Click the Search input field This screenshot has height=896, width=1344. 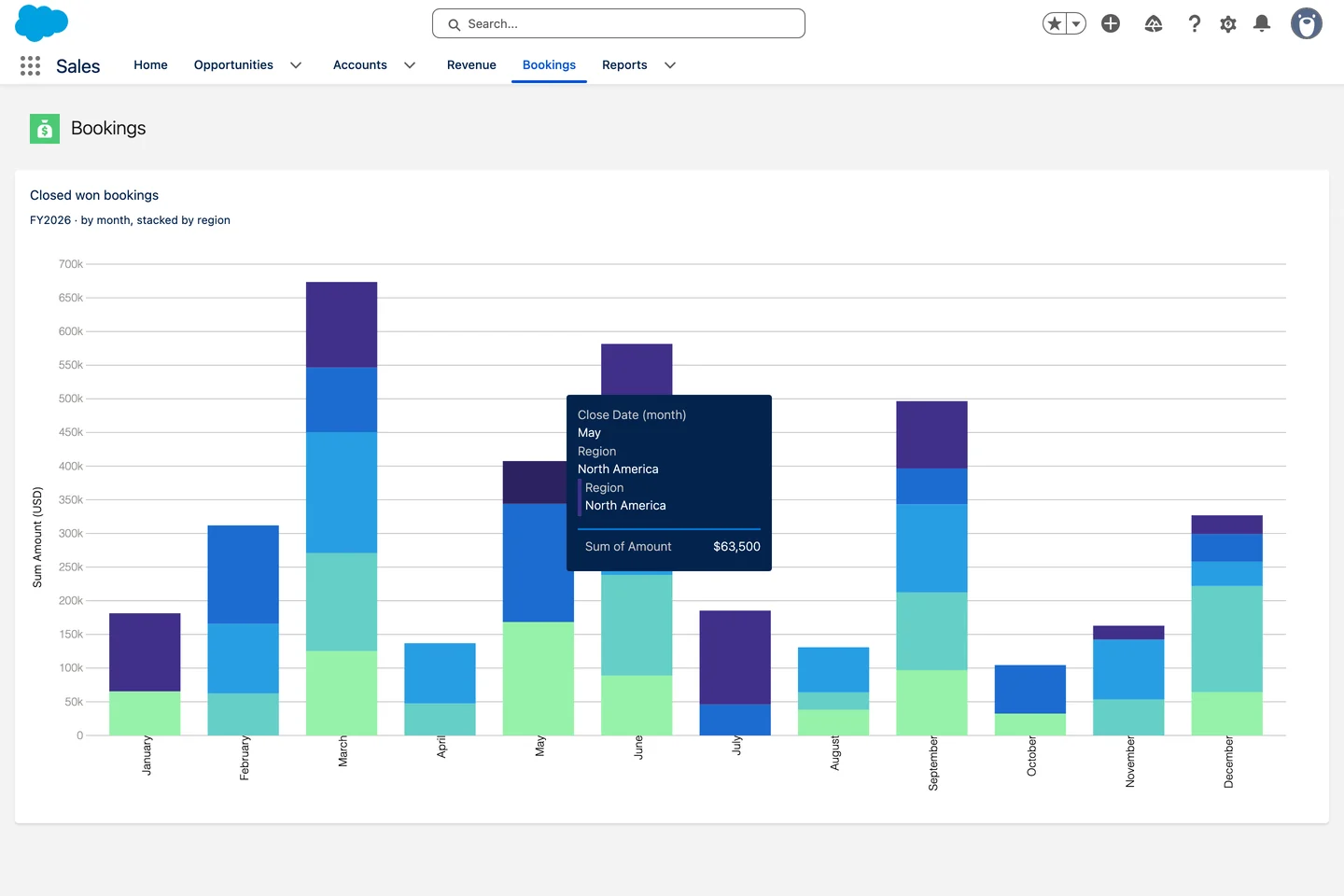619,23
